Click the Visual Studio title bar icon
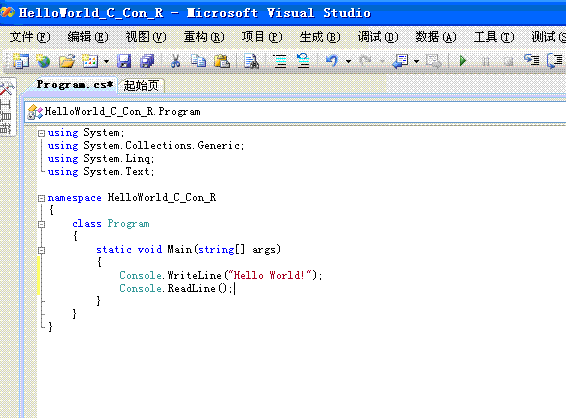The width and height of the screenshot is (566, 418). click(x=8, y=13)
